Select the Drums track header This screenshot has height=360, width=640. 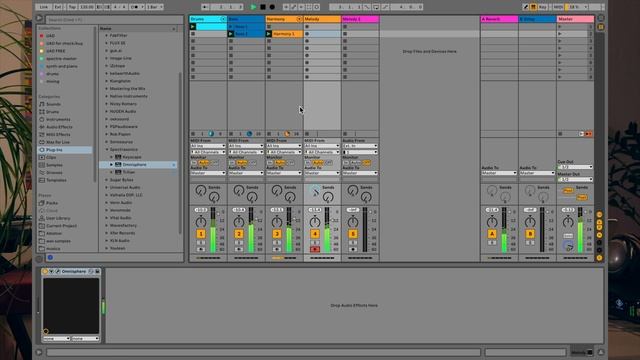point(208,19)
